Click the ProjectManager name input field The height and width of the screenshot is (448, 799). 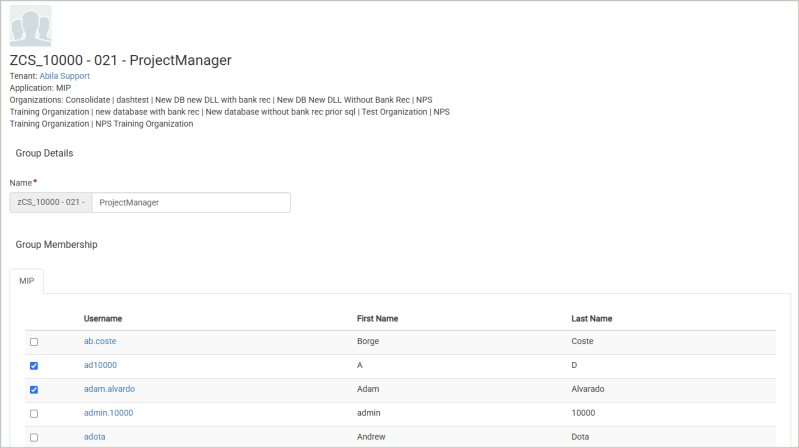(191, 202)
